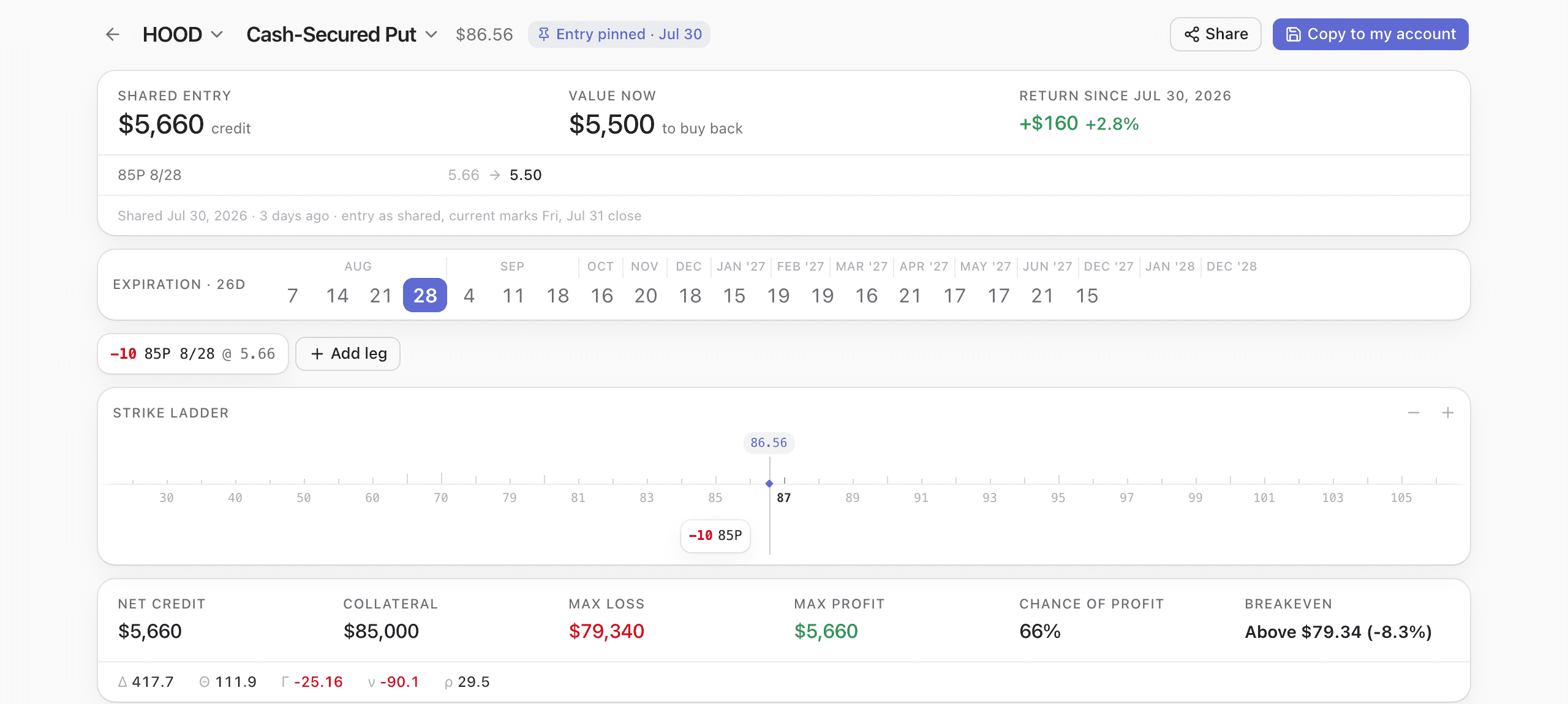Select Jan '27 15 expiration

[734, 296]
